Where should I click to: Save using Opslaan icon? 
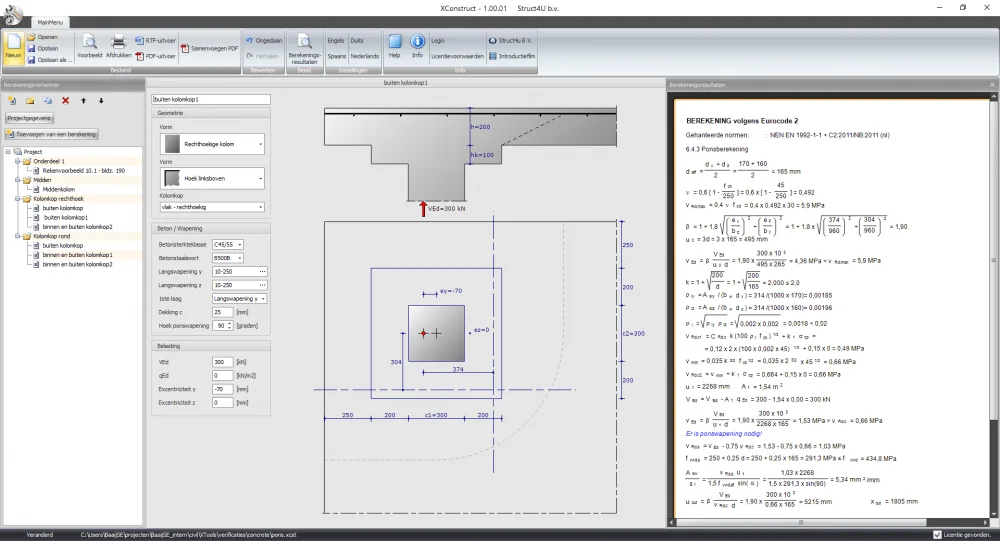pos(42,48)
